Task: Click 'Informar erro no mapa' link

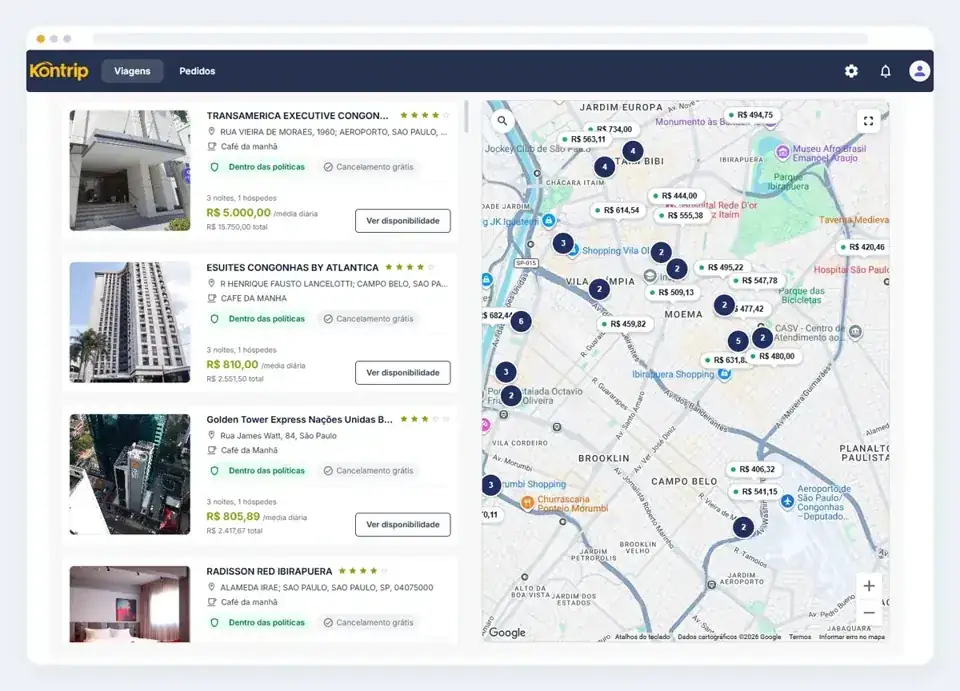Action: coord(852,637)
